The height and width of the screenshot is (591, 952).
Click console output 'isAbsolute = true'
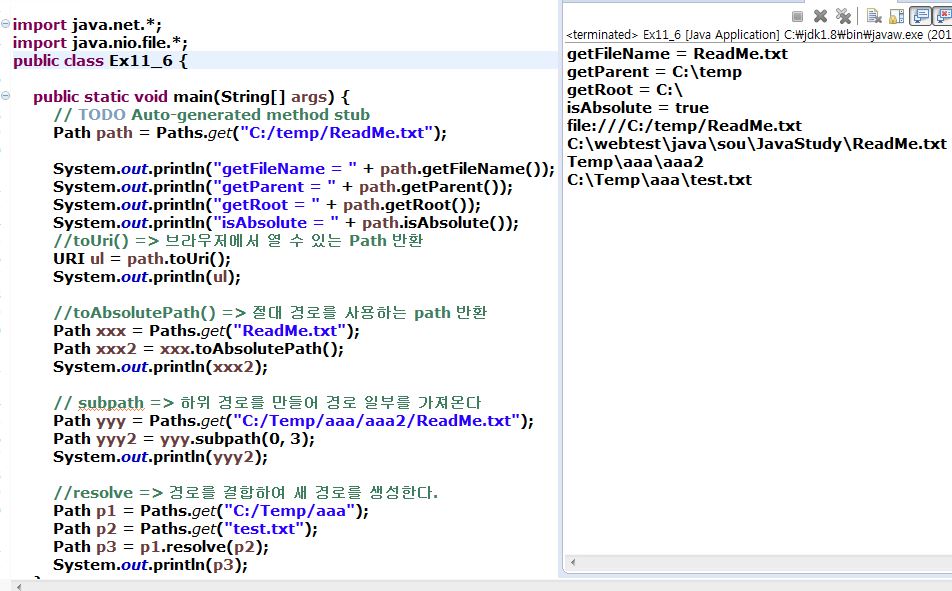(x=638, y=108)
